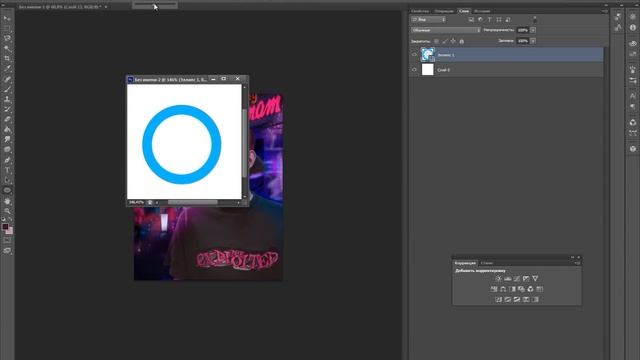640x360 pixels.
Task: Open the Layers panel options menu
Action: coord(604,11)
